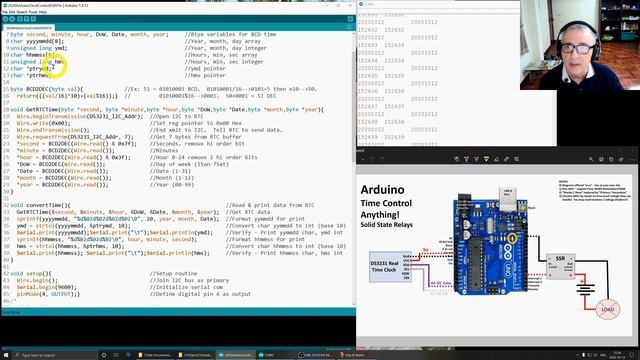
Task: Open Serial Monitor from Arduino toolbar
Action: click(x=350, y=19)
